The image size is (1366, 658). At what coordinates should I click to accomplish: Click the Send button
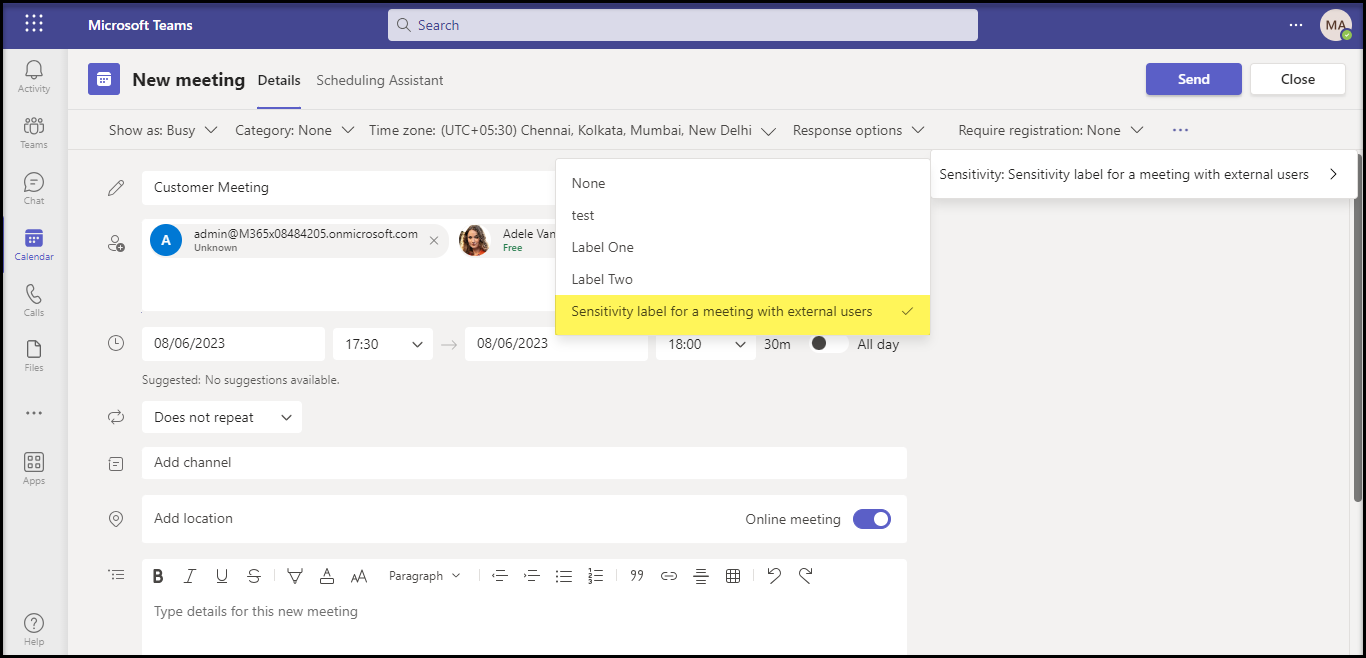click(x=1193, y=79)
